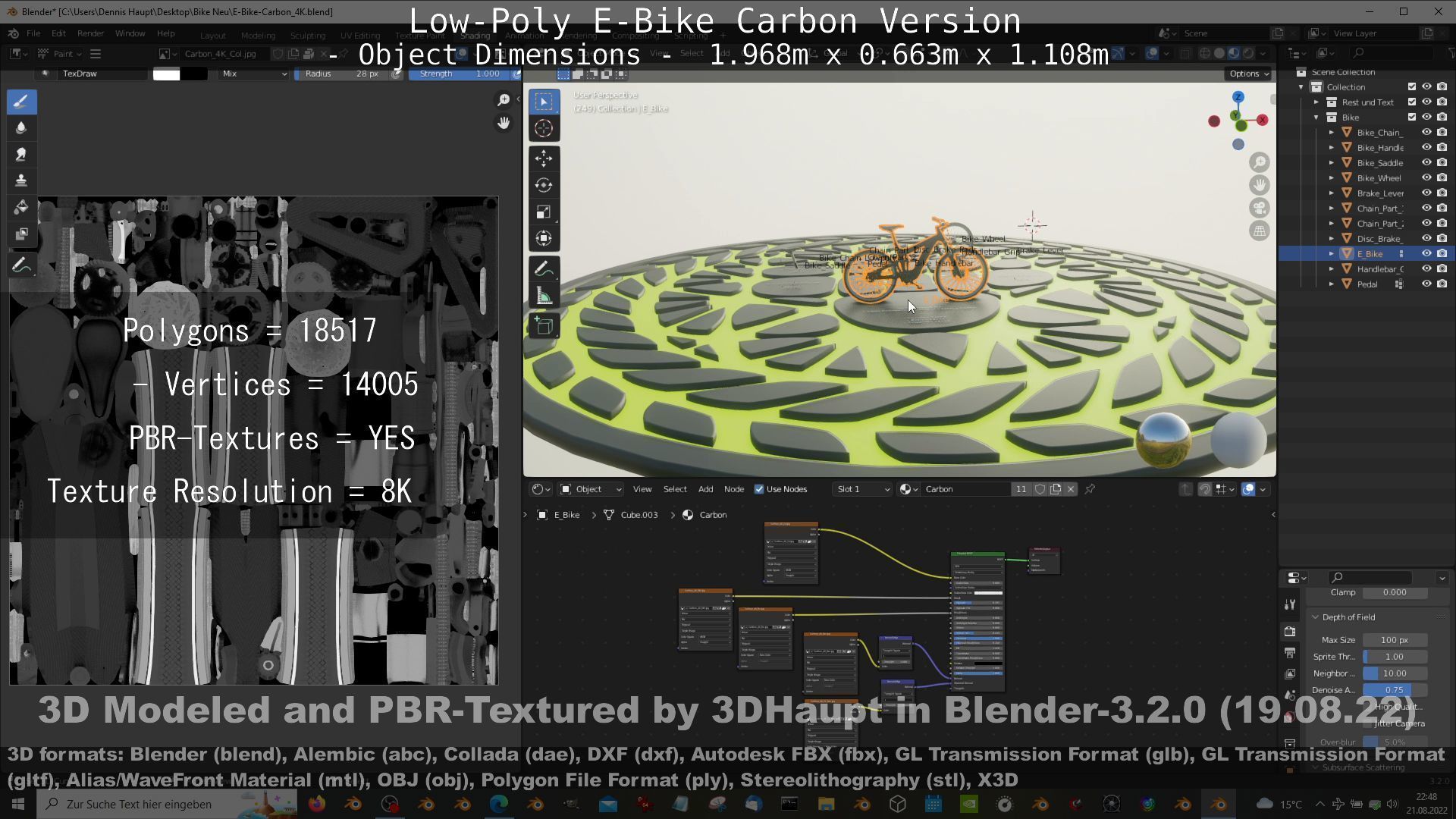Open the Windows Start menu
This screenshot has height=819, width=1456.
(18, 804)
